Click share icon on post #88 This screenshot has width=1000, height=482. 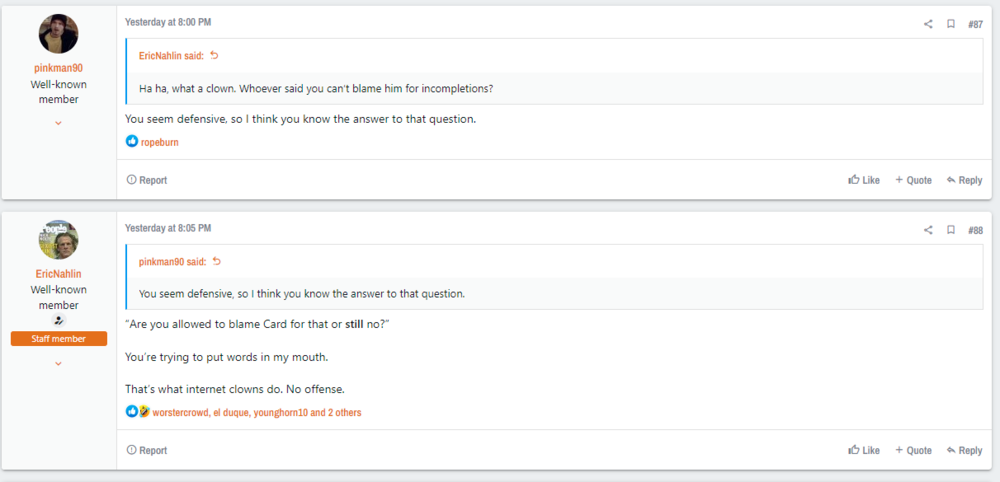point(928,230)
